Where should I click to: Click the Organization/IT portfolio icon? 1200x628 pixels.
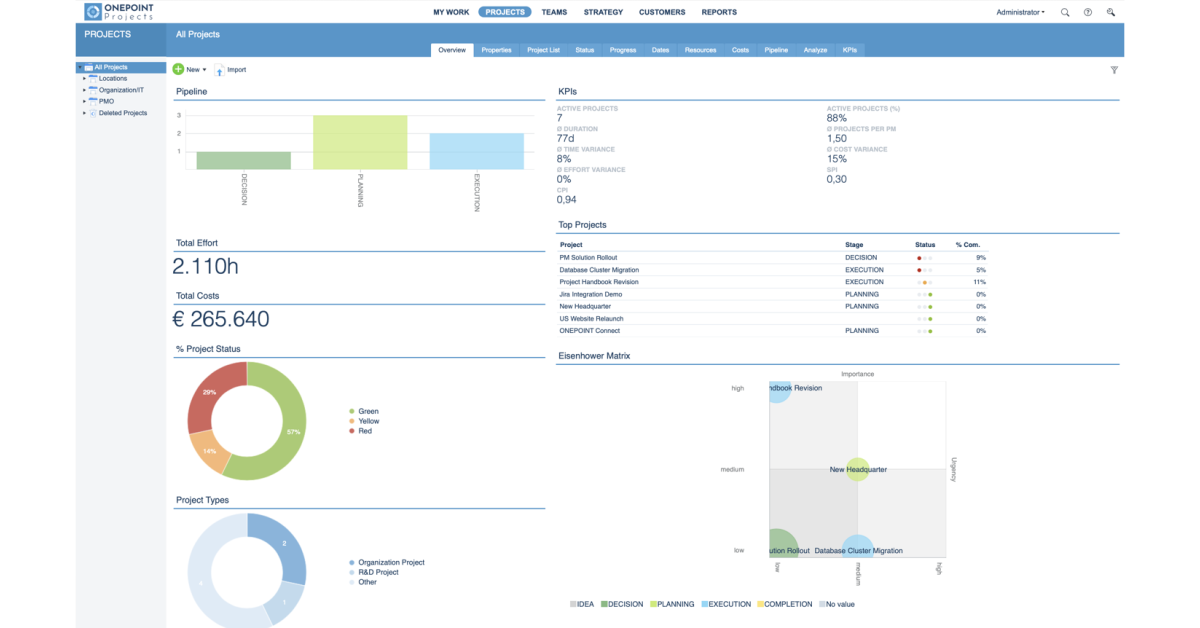pyautogui.click(x=93, y=90)
